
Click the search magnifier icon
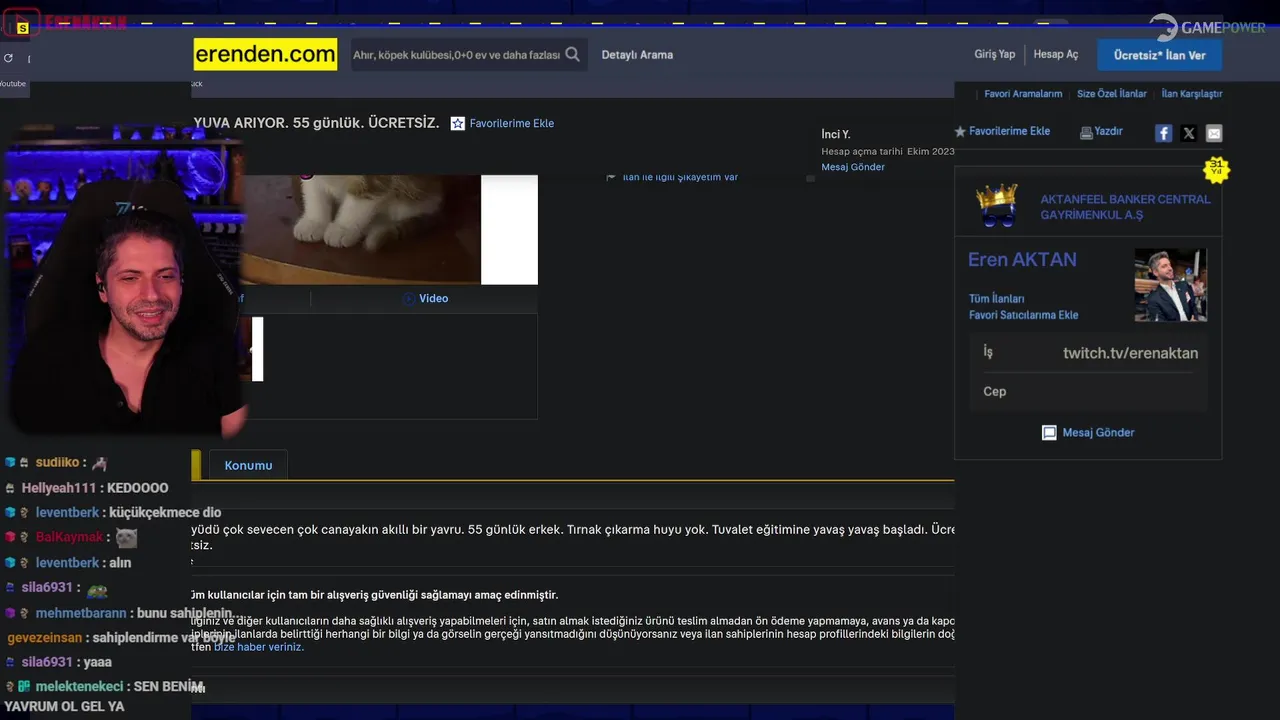[x=572, y=55]
